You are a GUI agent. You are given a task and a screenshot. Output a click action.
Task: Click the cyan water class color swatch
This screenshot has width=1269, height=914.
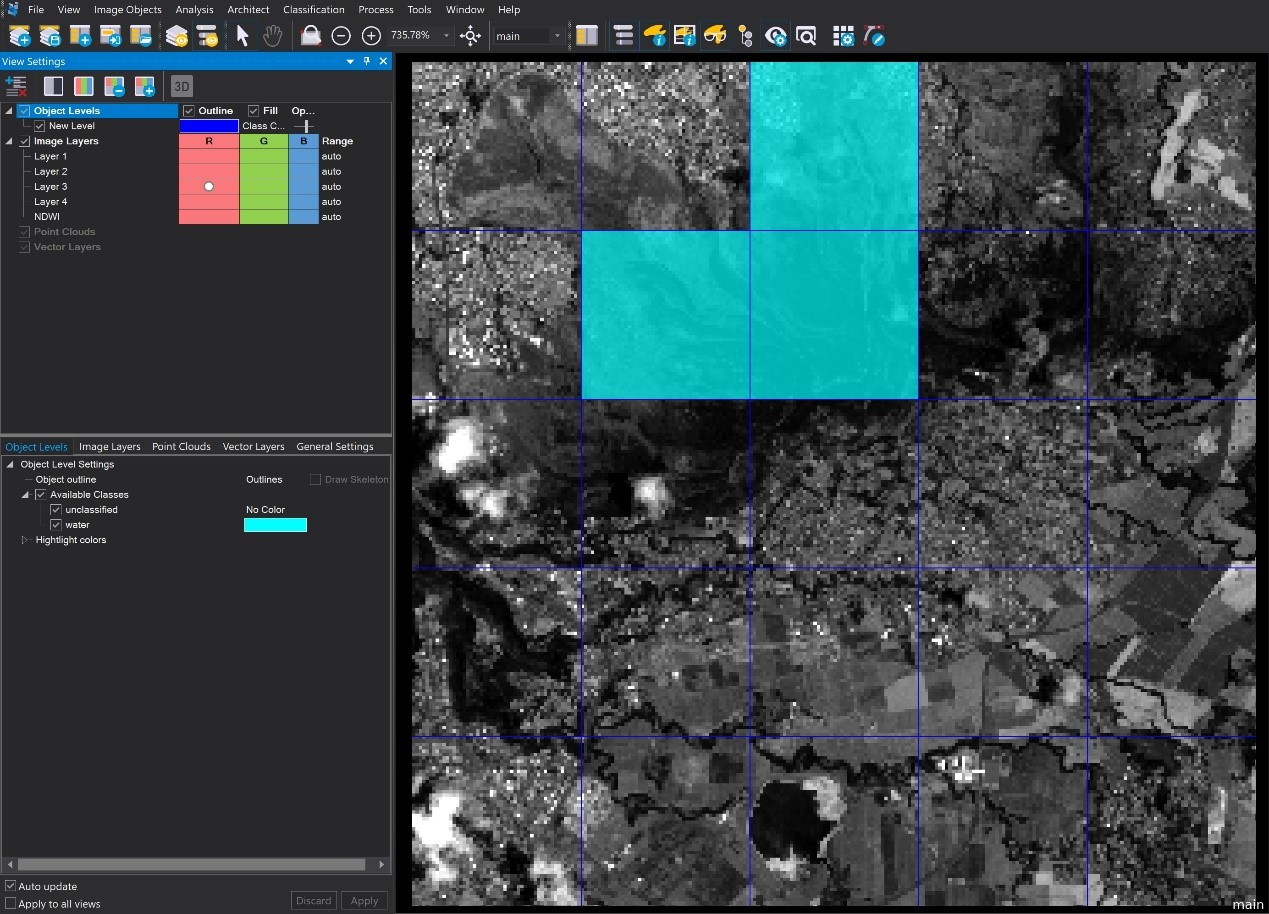[275, 525]
